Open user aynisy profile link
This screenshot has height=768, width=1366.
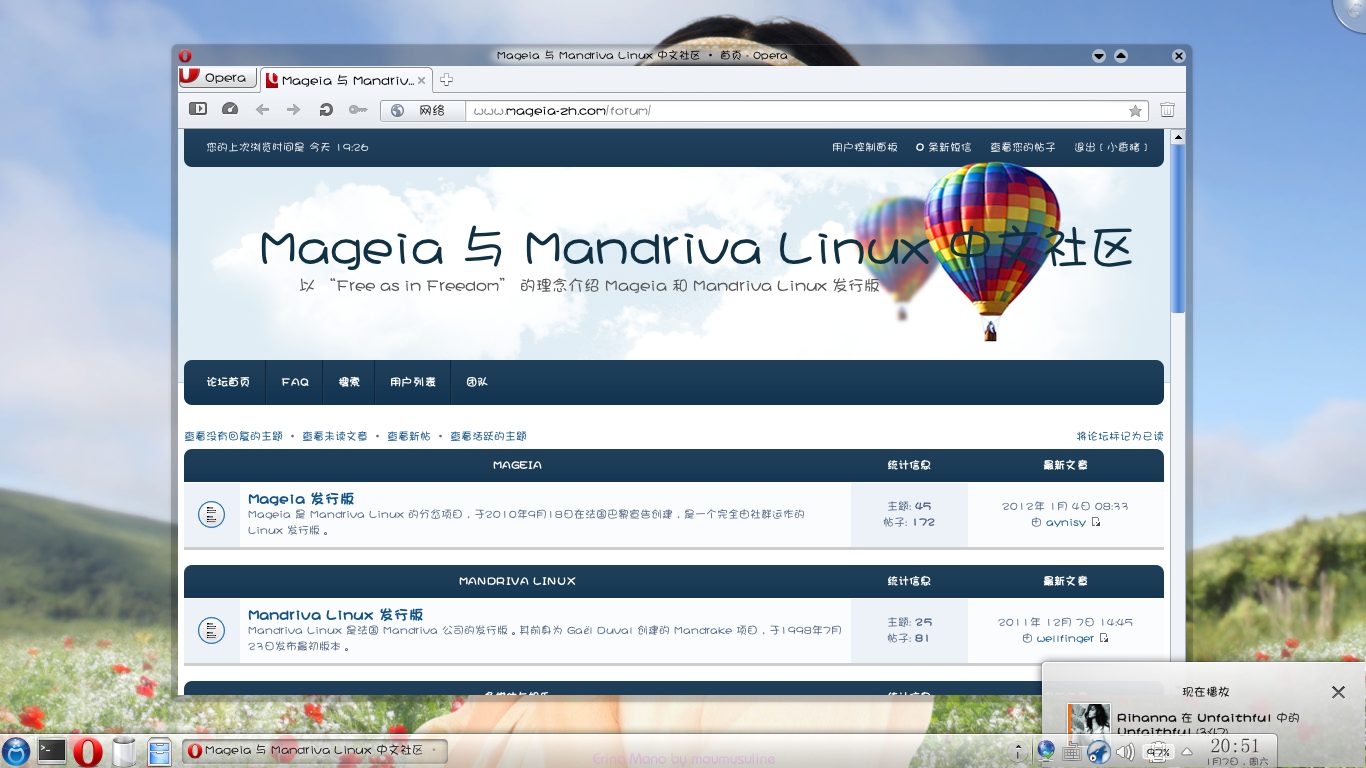click(x=1066, y=523)
